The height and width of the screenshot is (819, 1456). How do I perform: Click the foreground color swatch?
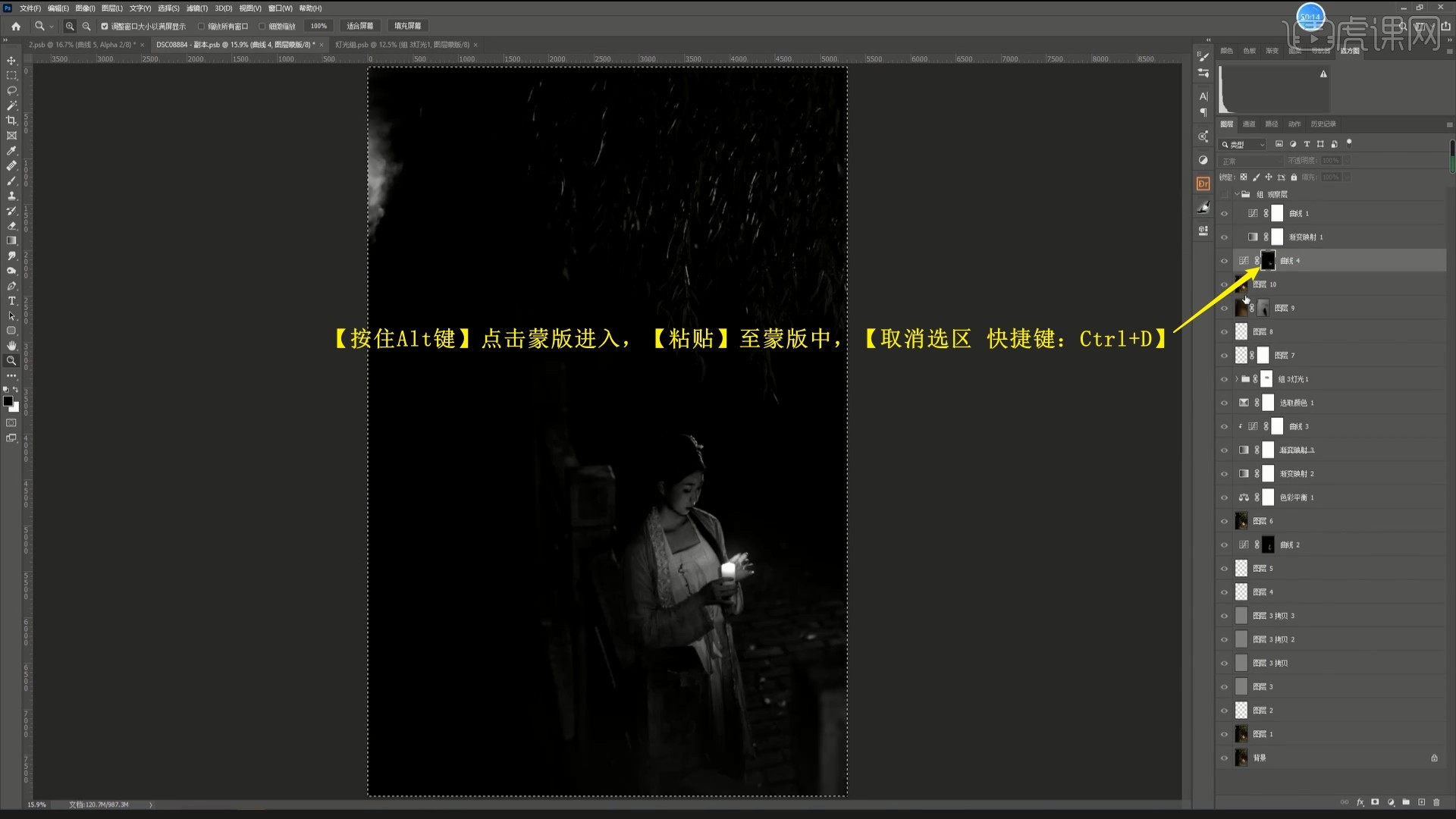[x=8, y=401]
